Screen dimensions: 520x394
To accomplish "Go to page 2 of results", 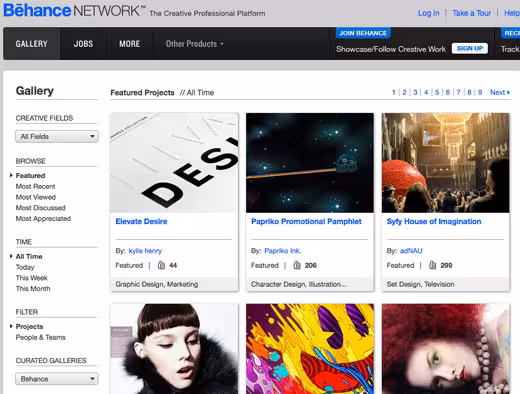I will pos(404,92).
